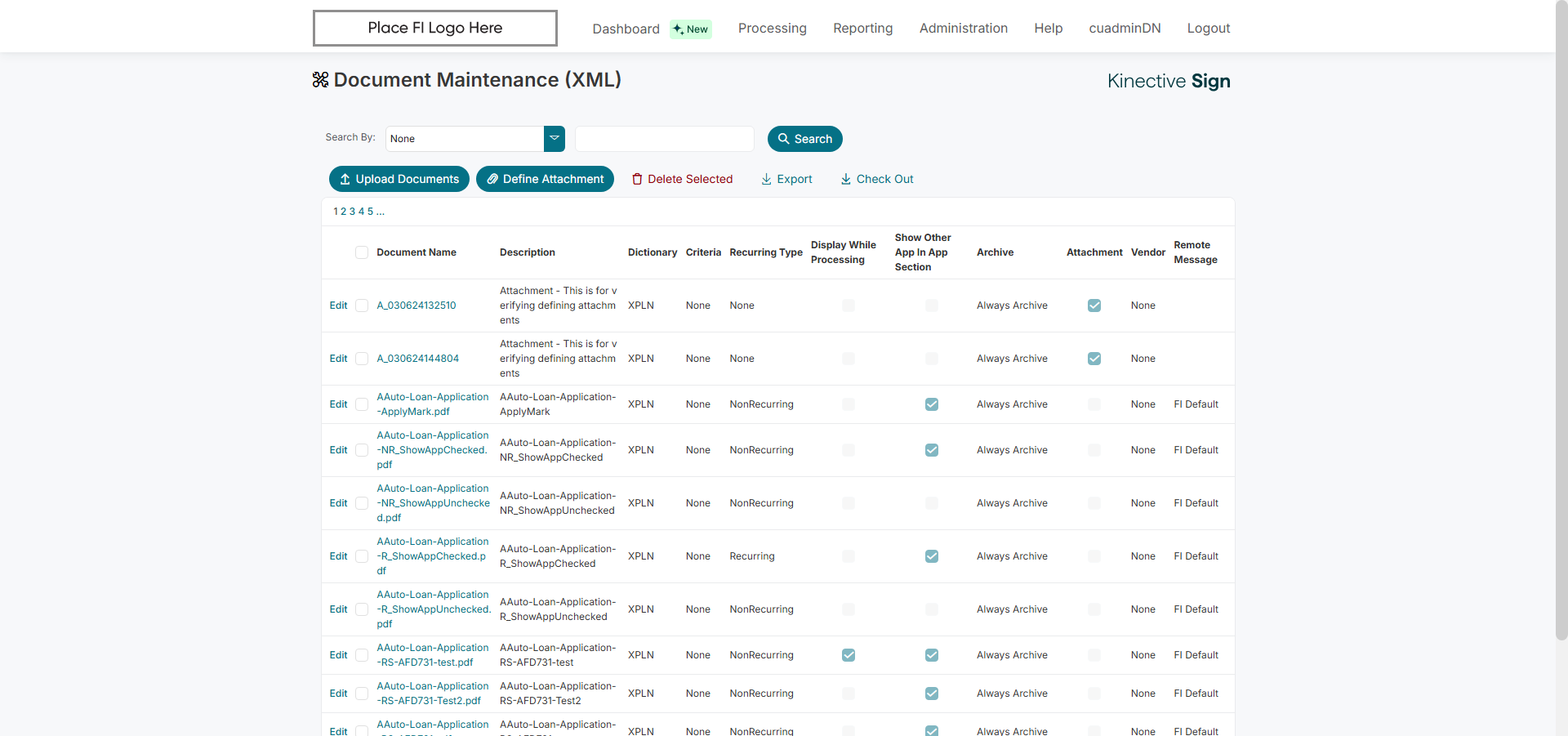This screenshot has width=1568, height=736.
Task: Click the Check Out download icon
Action: 846,179
